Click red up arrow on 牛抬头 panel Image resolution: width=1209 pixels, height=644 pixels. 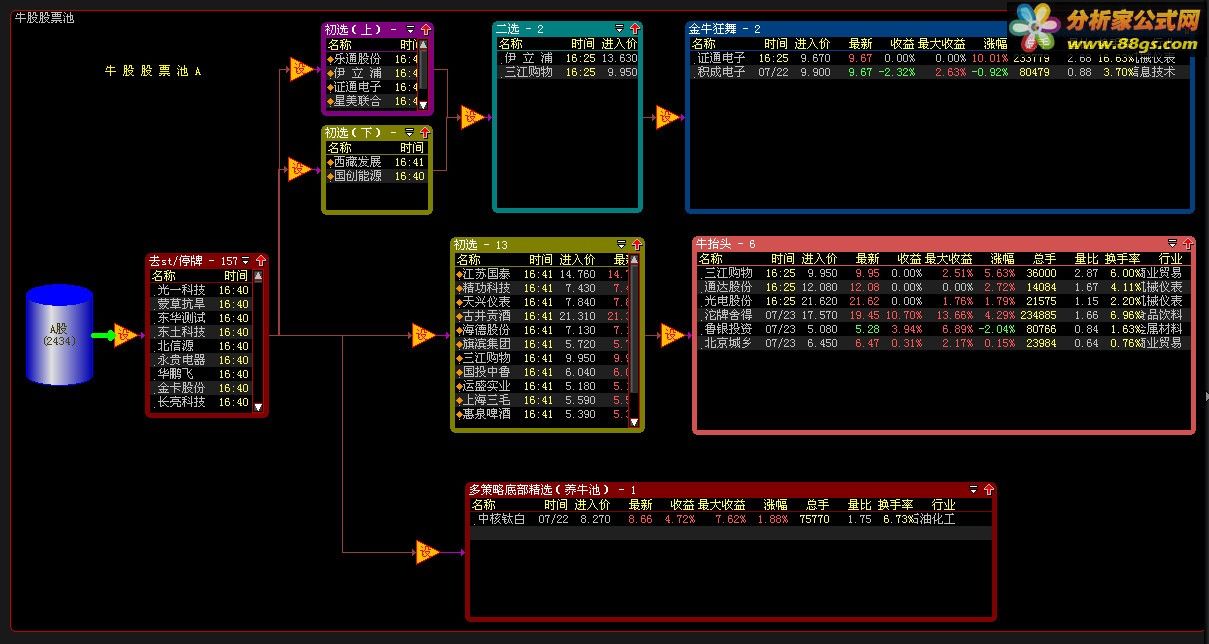(x=1187, y=243)
